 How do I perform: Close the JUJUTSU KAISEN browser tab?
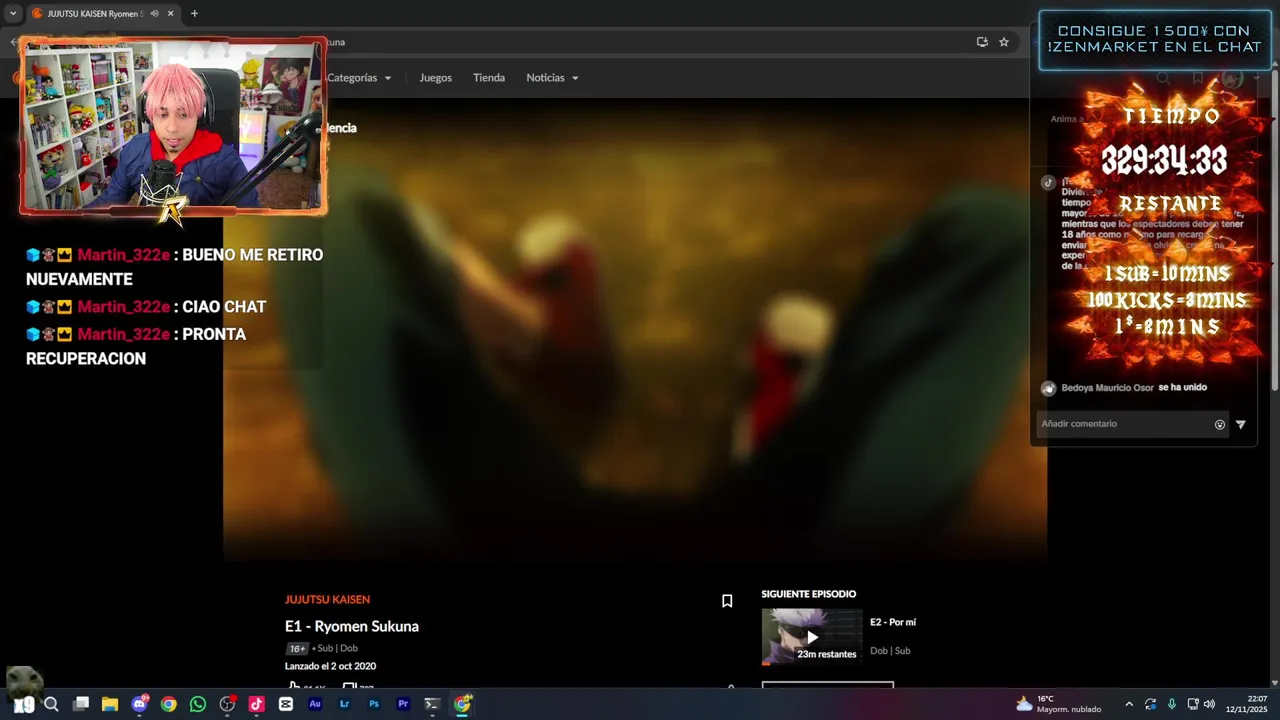pos(170,13)
